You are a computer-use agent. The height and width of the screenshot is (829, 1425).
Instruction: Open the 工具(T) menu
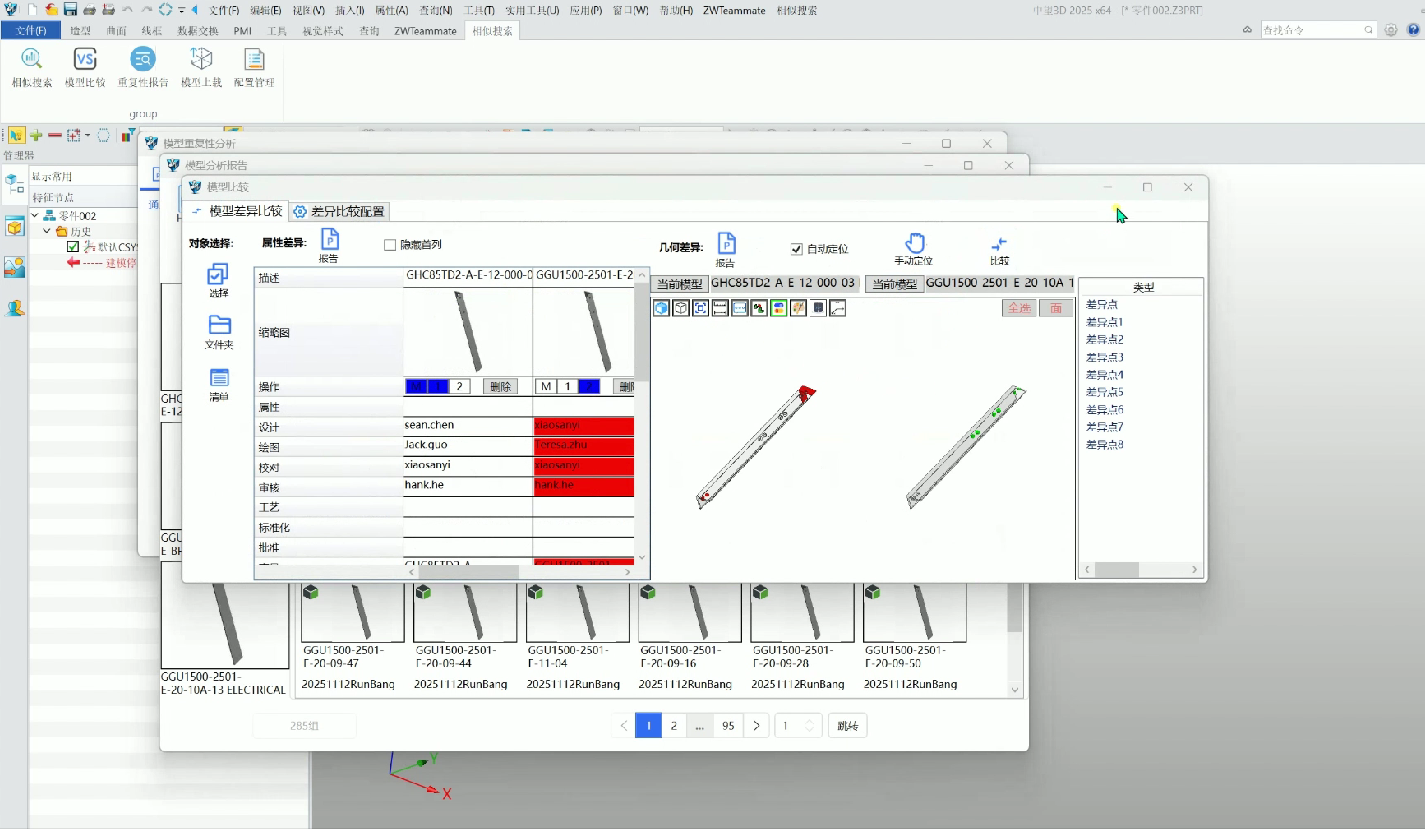click(479, 10)
